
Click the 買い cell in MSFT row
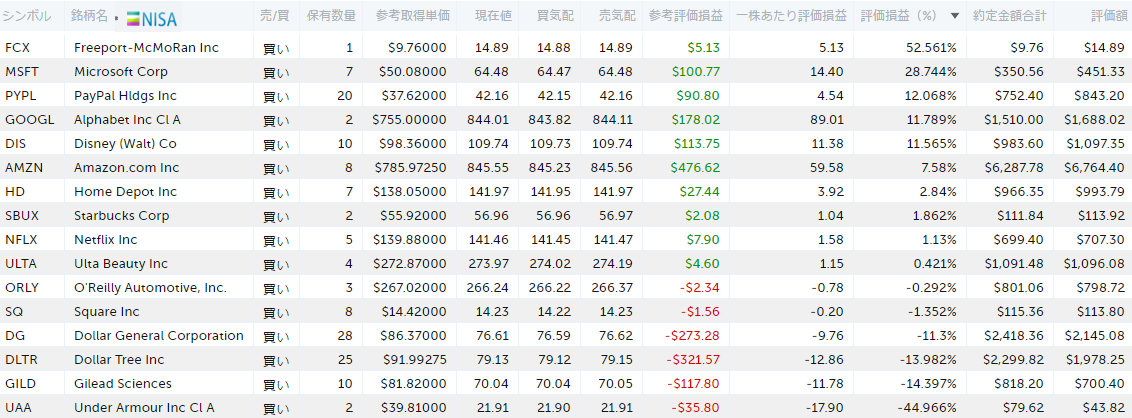pos(276,72)
